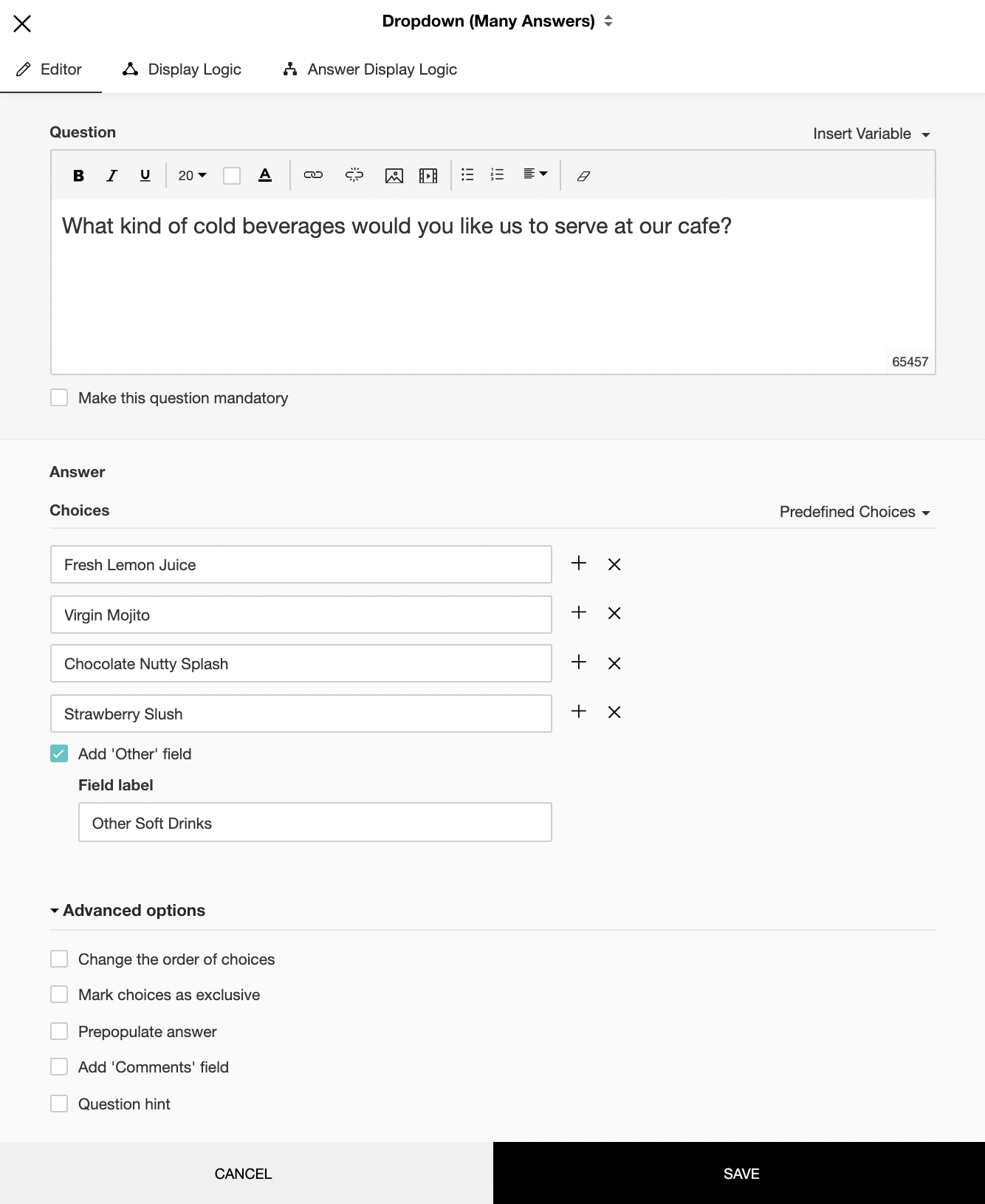Screen dimensions: 985x1204
Task: Collapse the Advanced options section
Action: 127,910
